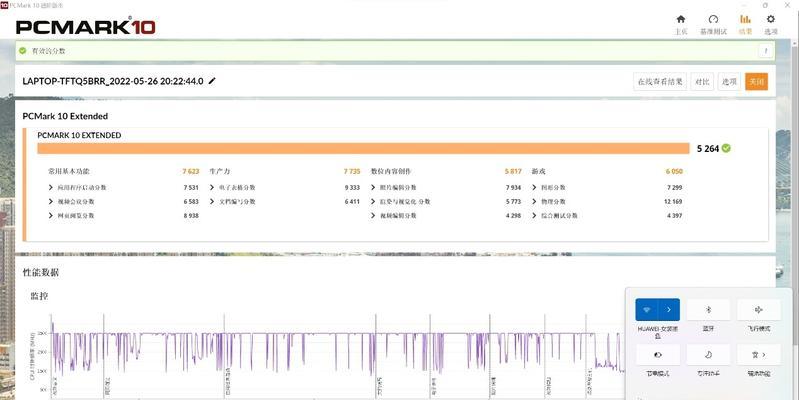Click the overall score 5 264
799x400 pixels.
[708, 149]
